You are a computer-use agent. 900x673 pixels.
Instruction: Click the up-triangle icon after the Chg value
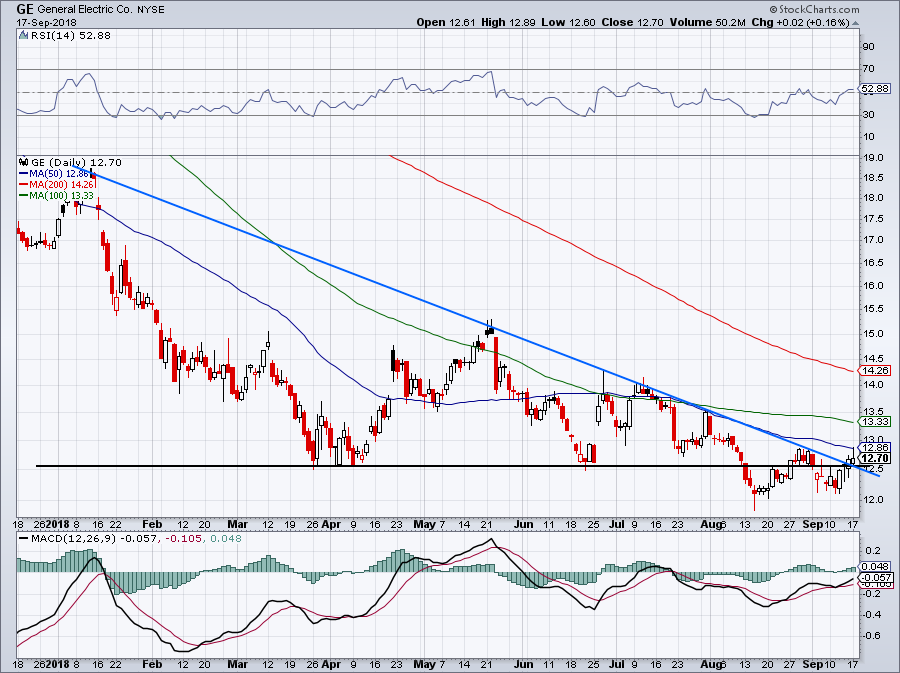pyautogui.click(x=856, y=23)
